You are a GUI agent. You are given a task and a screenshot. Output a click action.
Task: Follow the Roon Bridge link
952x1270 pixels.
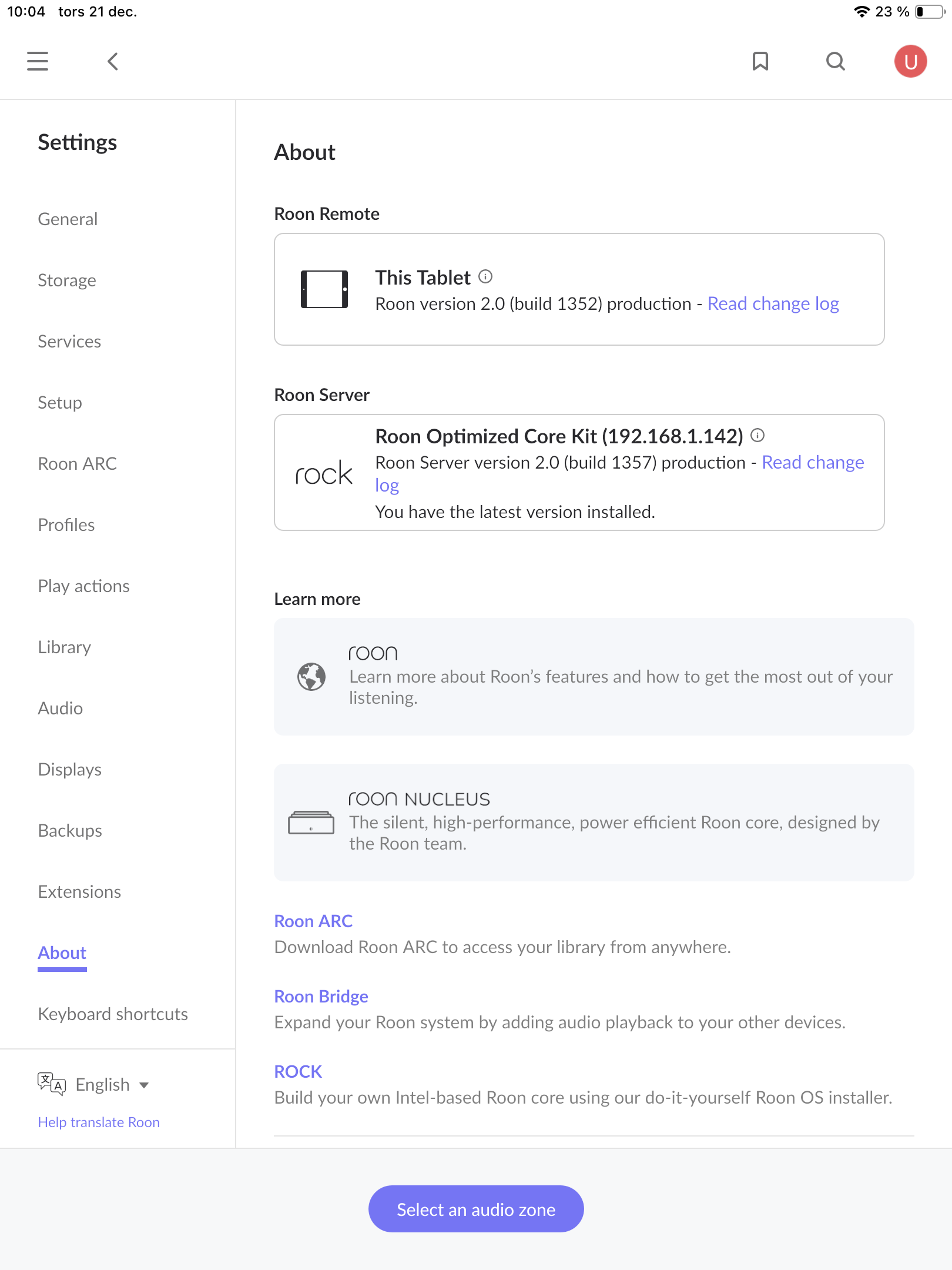click(321, 996)
